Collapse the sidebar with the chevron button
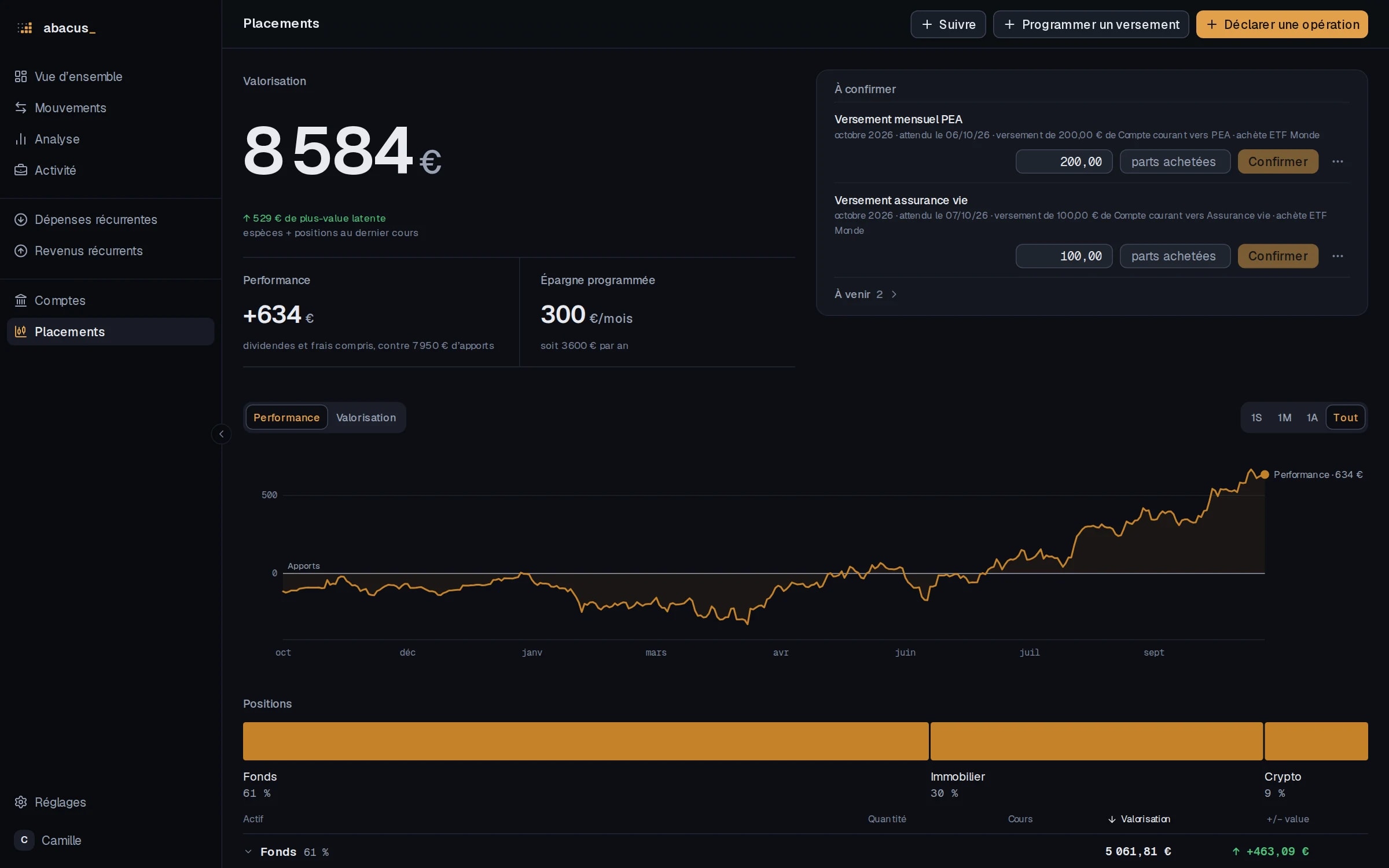Image resolution: width=1389 pixels, height=868 pixels. [221, 434]
